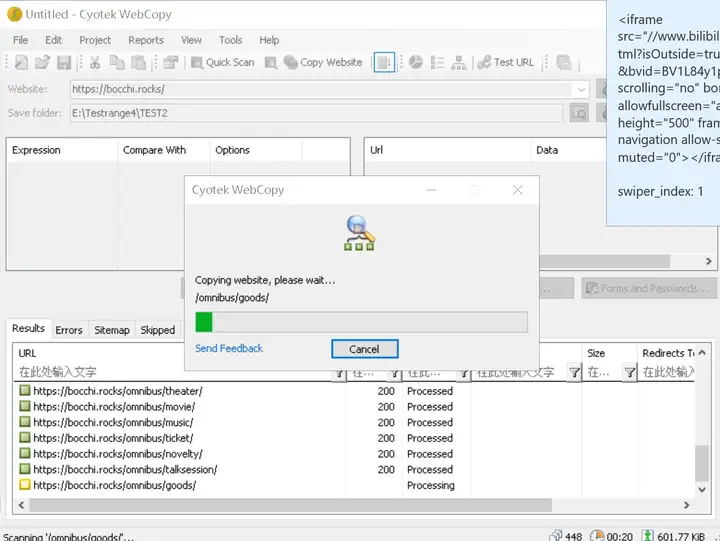Click the rightmost toolbar icon after Test URL
This screenshot has width=720, height=541.
point(564,62)
